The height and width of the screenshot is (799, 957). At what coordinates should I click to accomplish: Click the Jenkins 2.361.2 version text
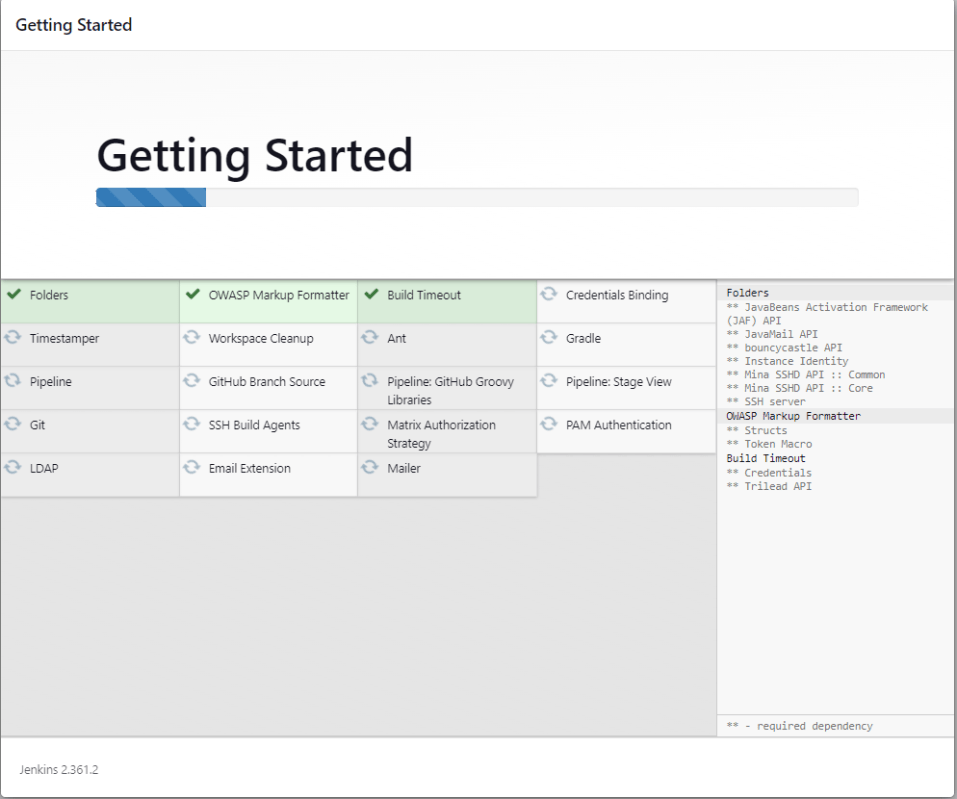(x=59, y=770)
